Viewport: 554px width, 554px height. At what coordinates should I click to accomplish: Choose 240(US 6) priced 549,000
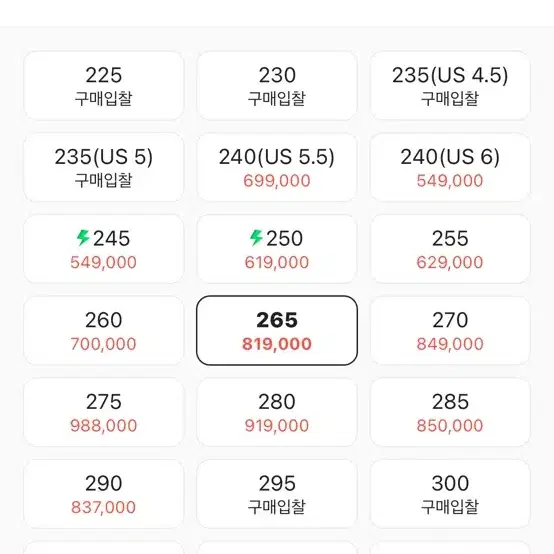tap(450, 167)
